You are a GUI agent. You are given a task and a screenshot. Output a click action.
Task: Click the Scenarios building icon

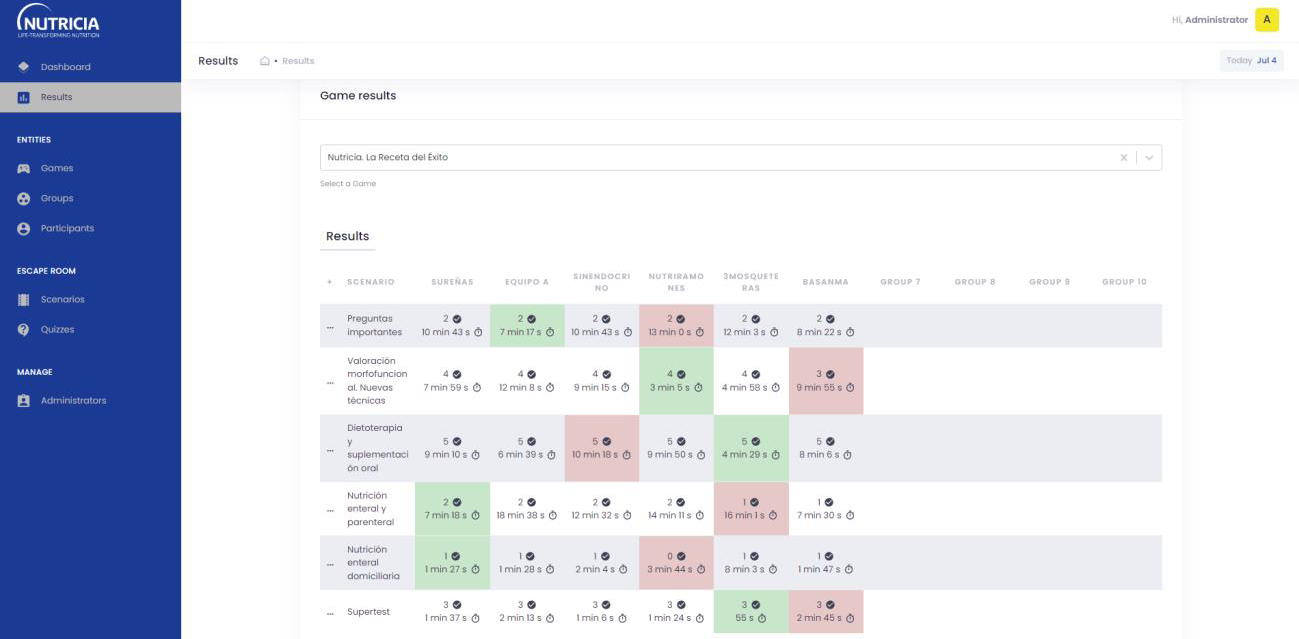click(x=24, y=299)
